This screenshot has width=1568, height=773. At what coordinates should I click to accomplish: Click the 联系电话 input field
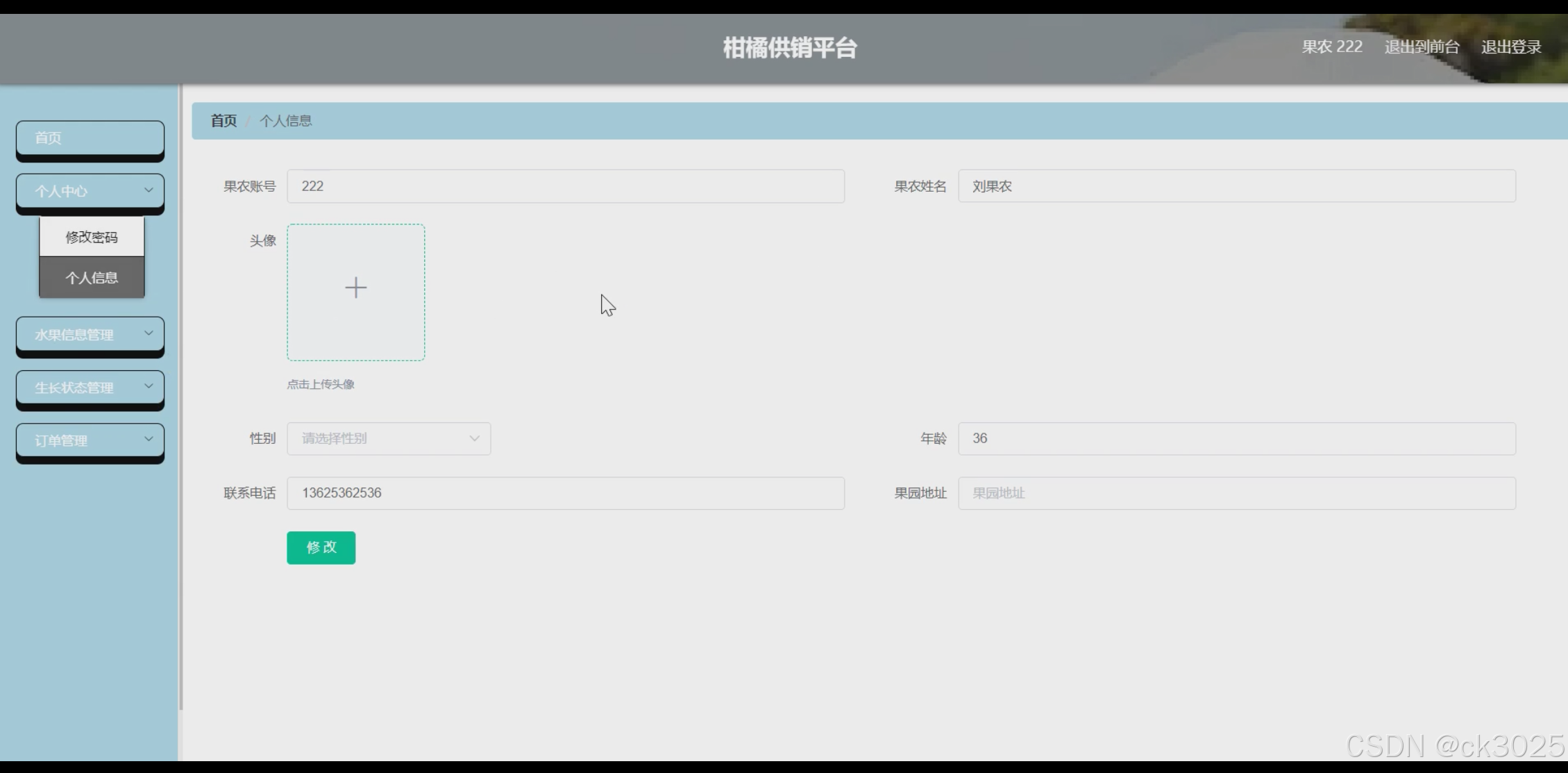click(565, 493)
